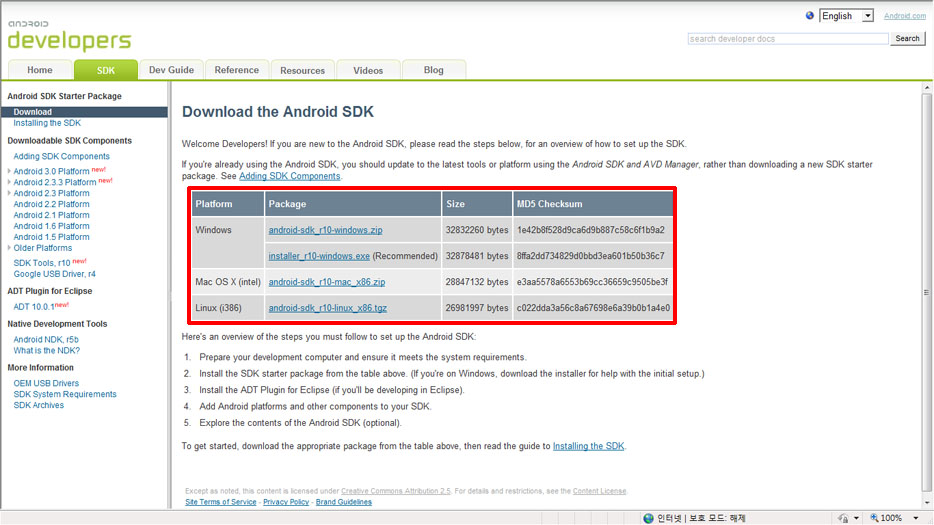This screenshot has width=934, height=525.
Task: Open Android 2.2 Platform link
Action: [51, 204]
